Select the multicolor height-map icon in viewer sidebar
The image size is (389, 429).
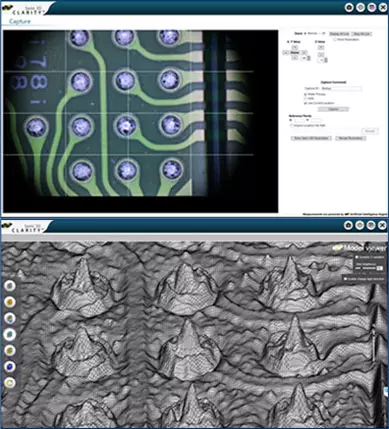point(10,318)
